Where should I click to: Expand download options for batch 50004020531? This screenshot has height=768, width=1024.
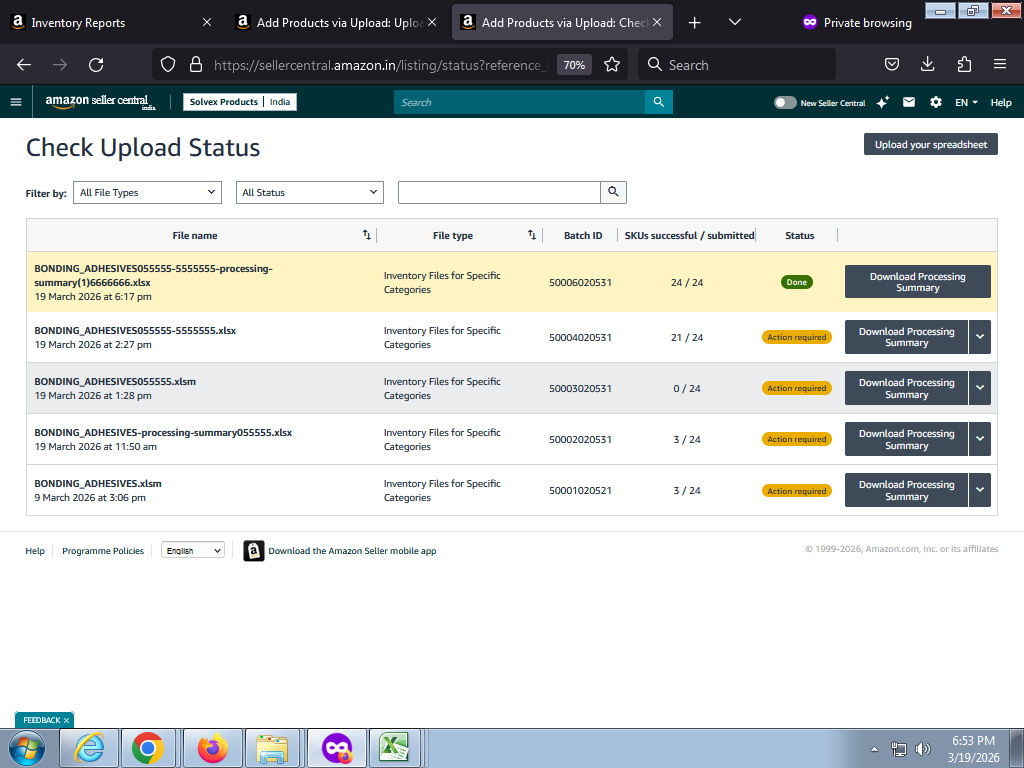(x=980, y=337)
